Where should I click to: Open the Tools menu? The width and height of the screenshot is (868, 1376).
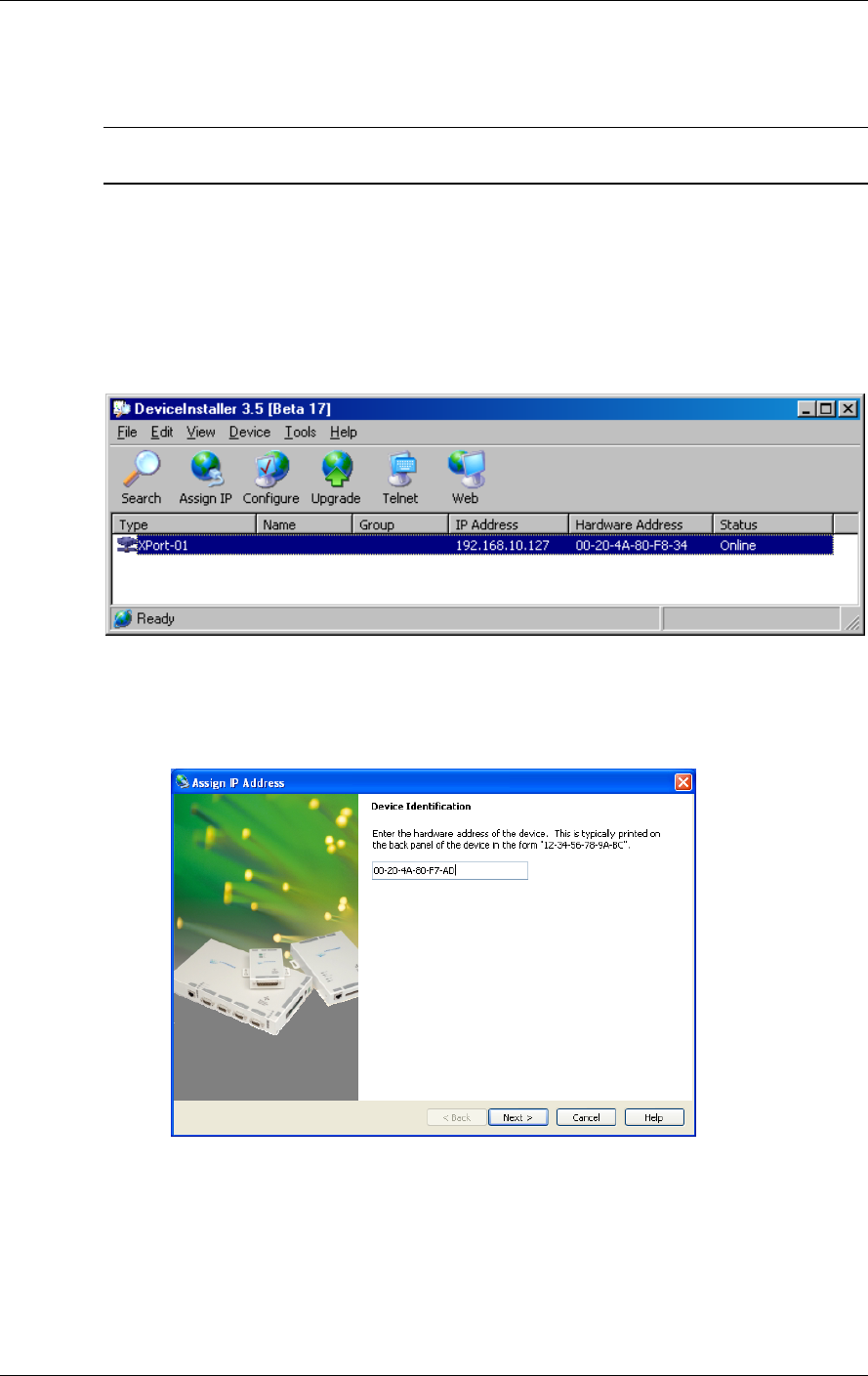pyautogui.click(x=301, y=432)
